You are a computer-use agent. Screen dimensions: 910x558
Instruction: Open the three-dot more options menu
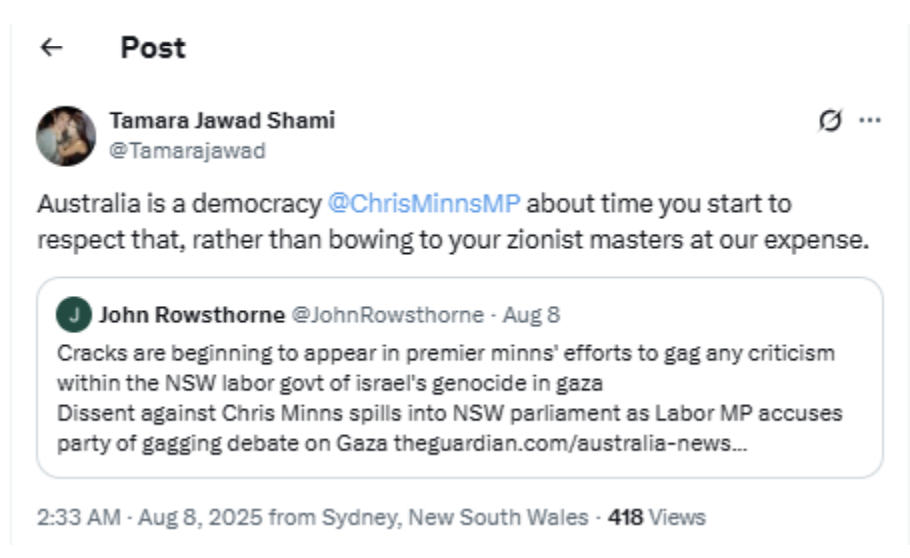(870, 121)
